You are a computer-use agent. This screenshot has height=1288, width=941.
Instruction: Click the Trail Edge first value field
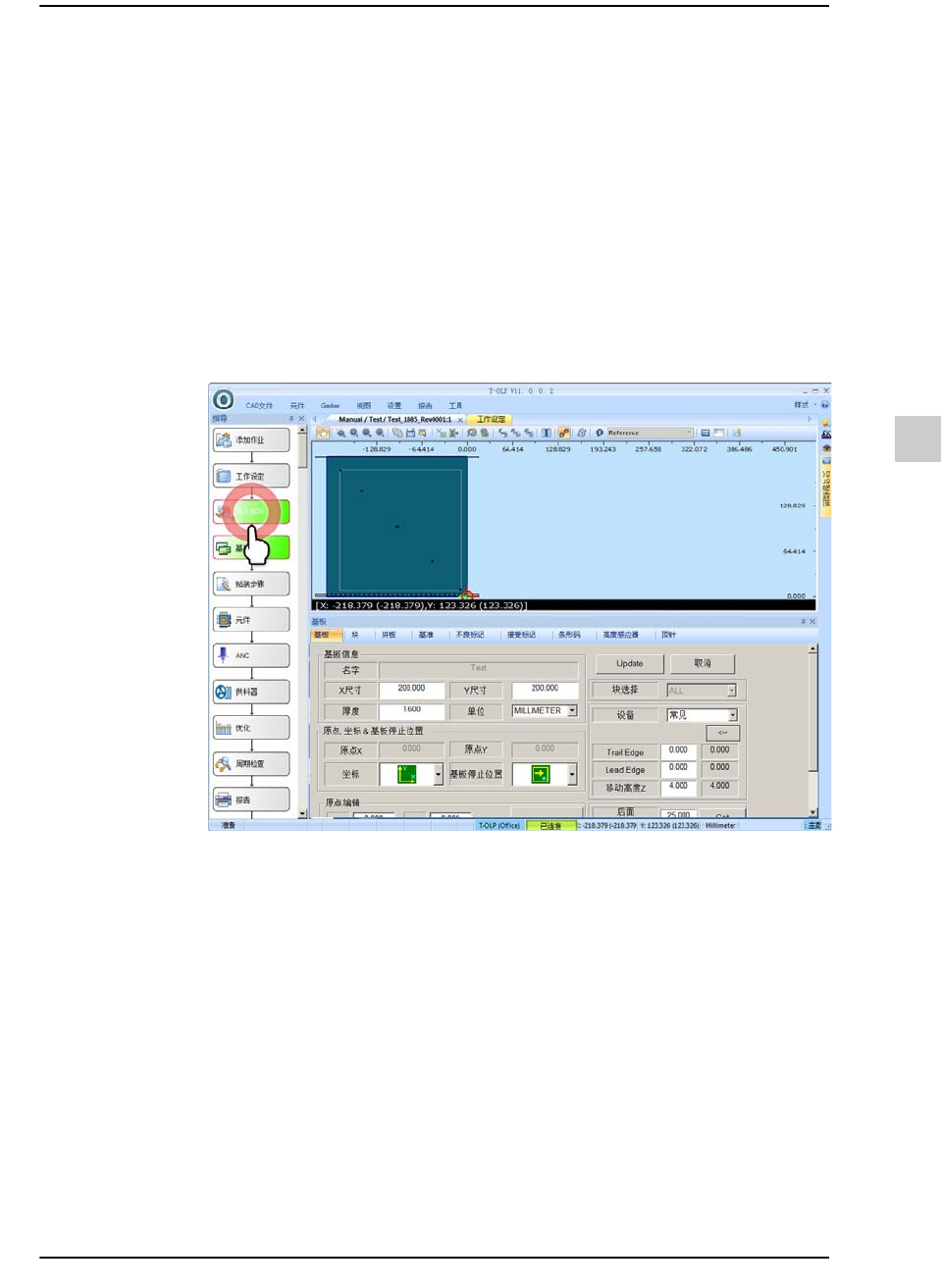tap(678, 750)
